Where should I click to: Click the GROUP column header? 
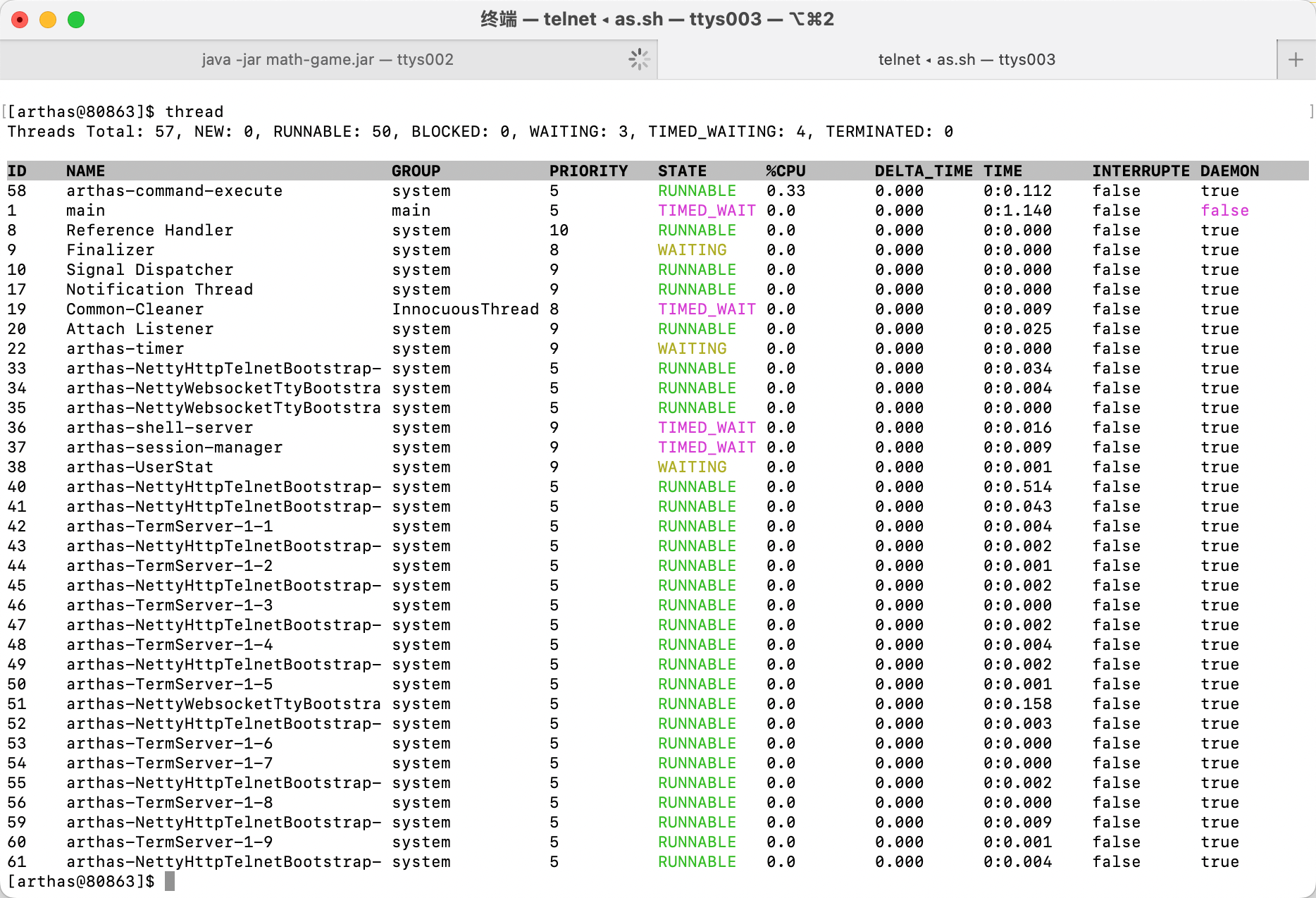click(416, 171)
